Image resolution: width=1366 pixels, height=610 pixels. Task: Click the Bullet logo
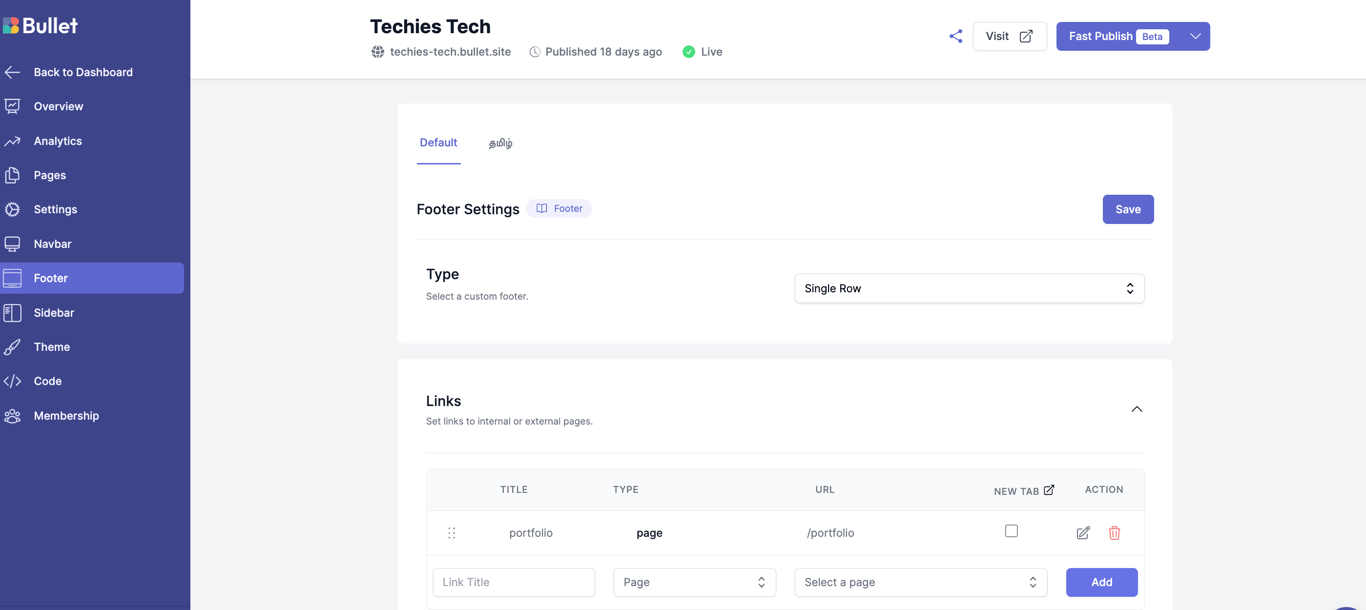[40, 26]
